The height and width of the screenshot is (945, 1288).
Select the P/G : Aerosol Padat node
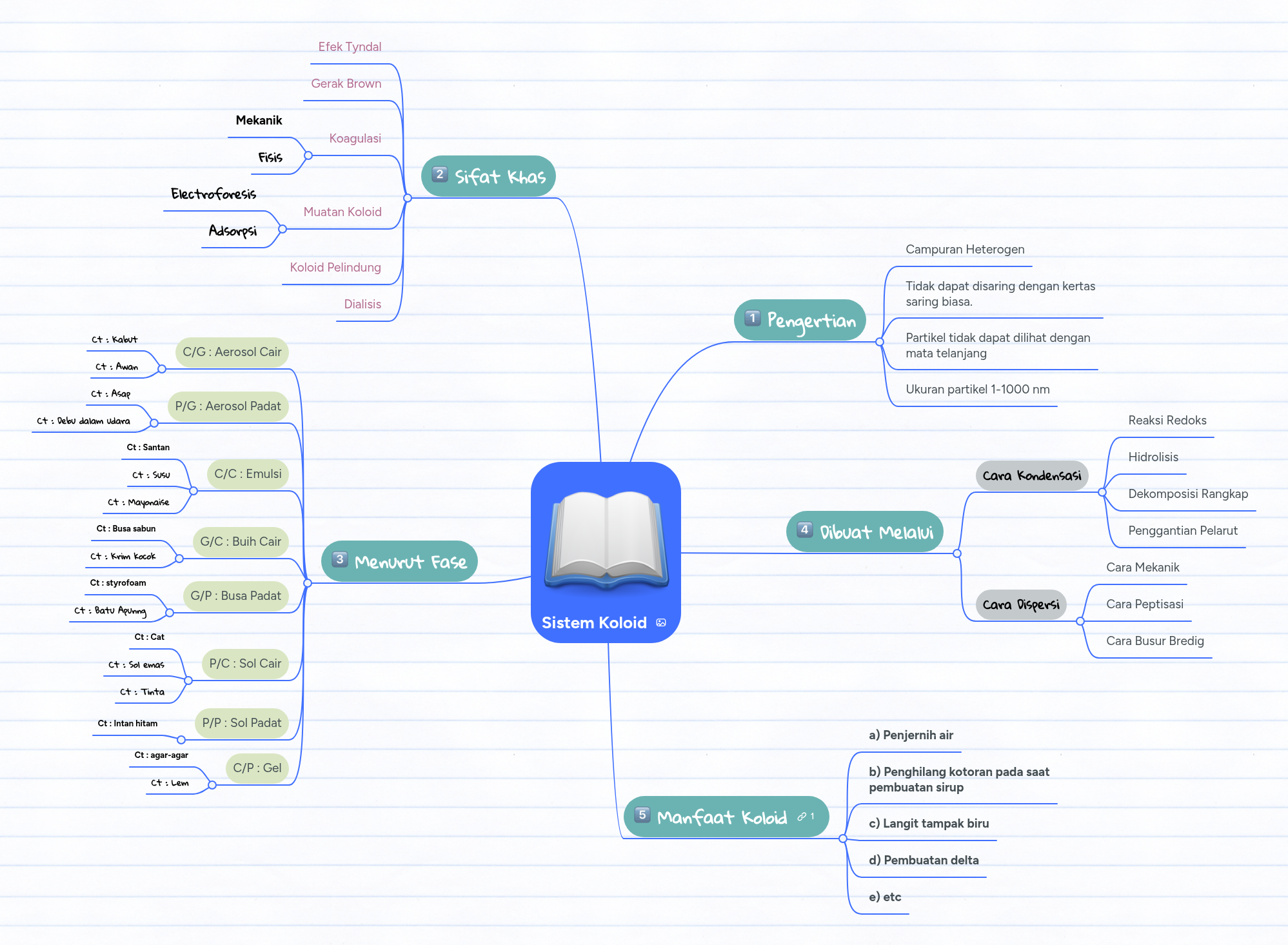coord(228,406)
